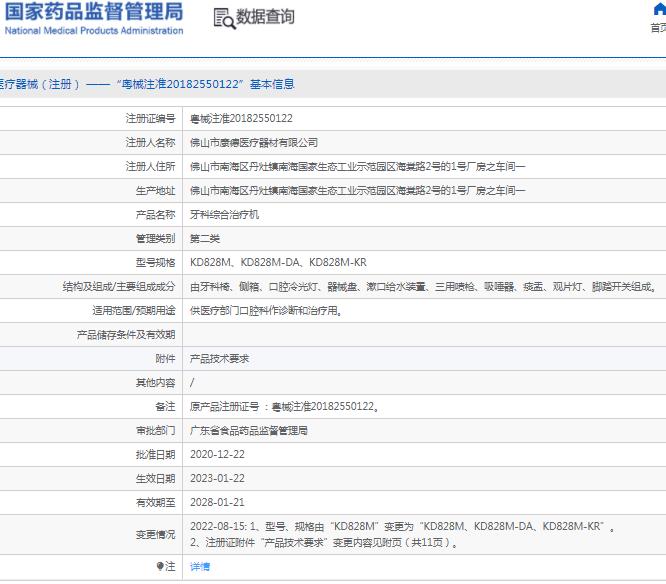The height and width of the screenshot is (584, 666).
Task: Click the 首页 label under the home icon
Action: (658, 28)
